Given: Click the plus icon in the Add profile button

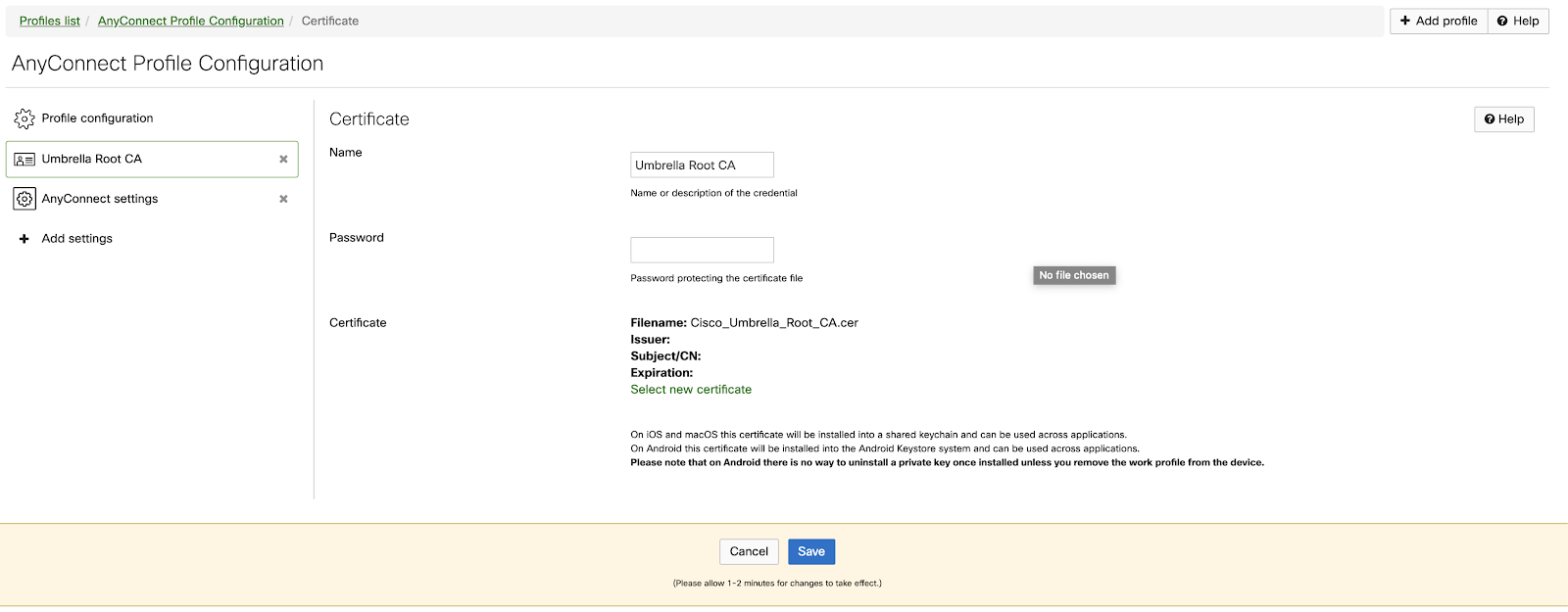Looking at the screenshot, I should pos(1405,21).
